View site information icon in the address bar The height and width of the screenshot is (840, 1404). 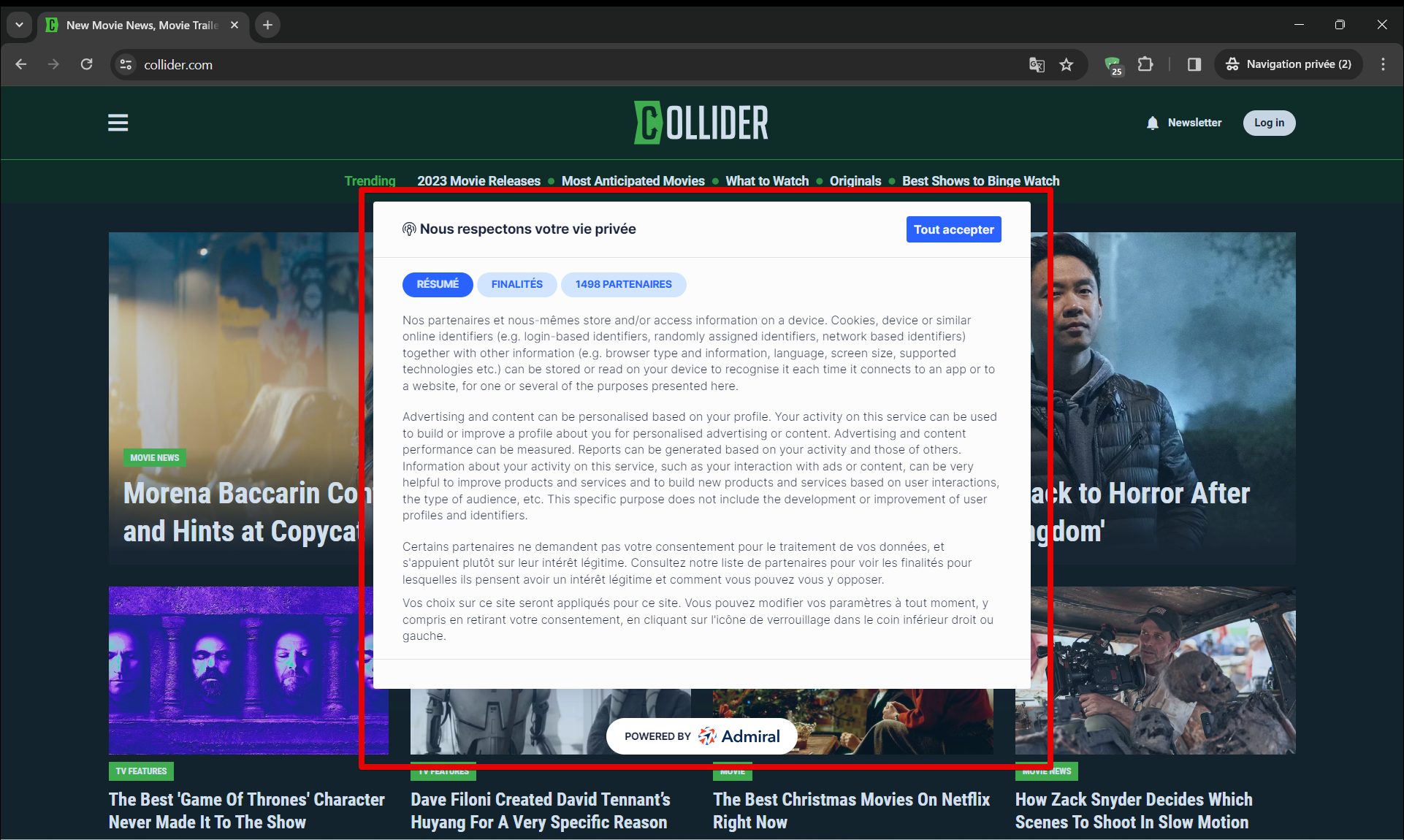[125, 64]
